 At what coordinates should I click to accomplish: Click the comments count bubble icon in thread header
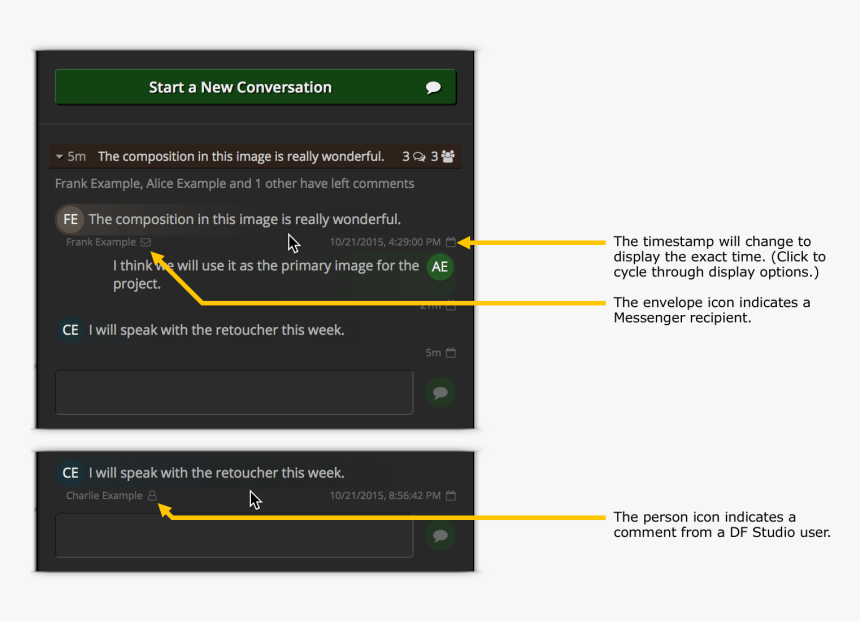click(419, 157)
